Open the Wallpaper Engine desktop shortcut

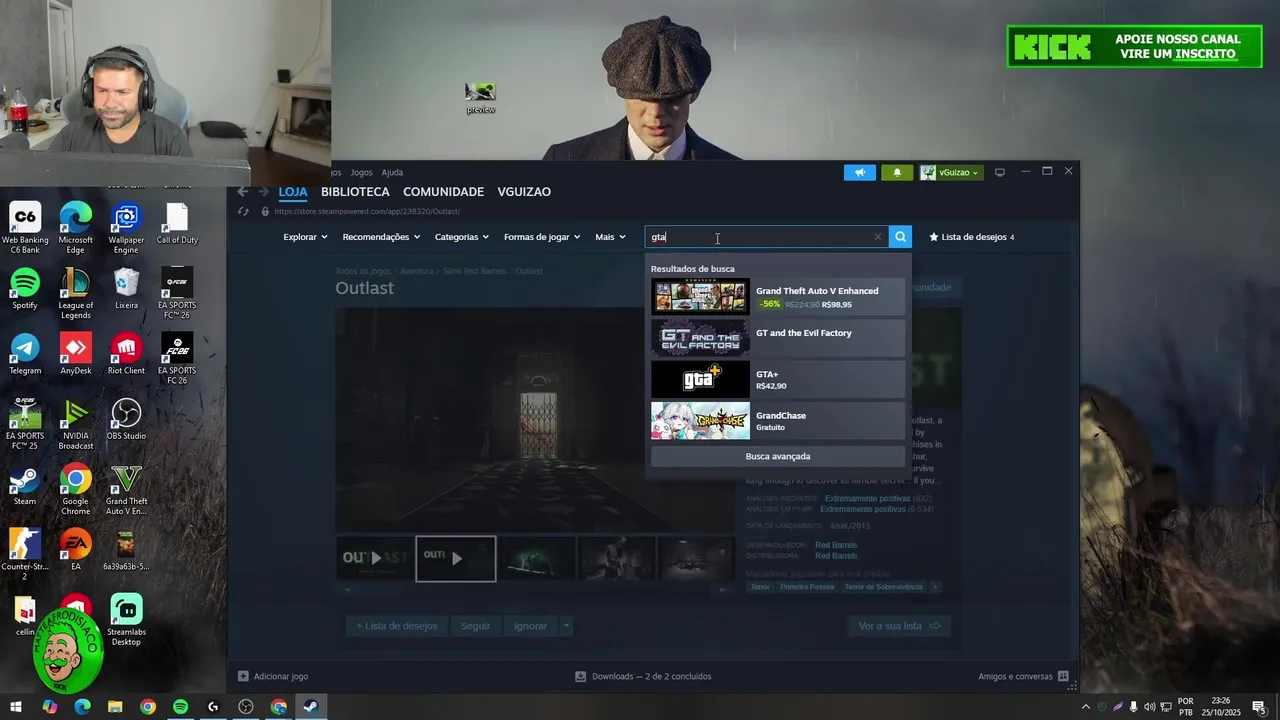click(x=126, y=228)
